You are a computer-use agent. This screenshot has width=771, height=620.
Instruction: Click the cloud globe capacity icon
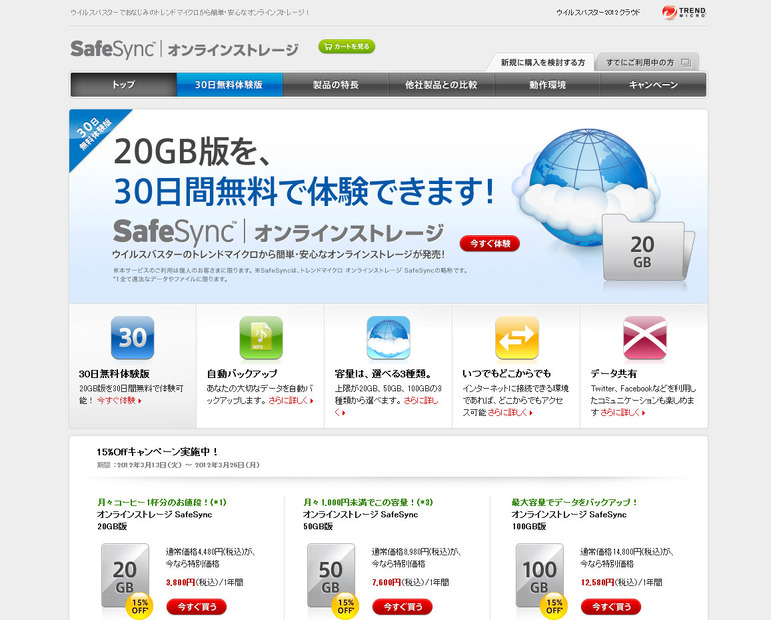388,338
